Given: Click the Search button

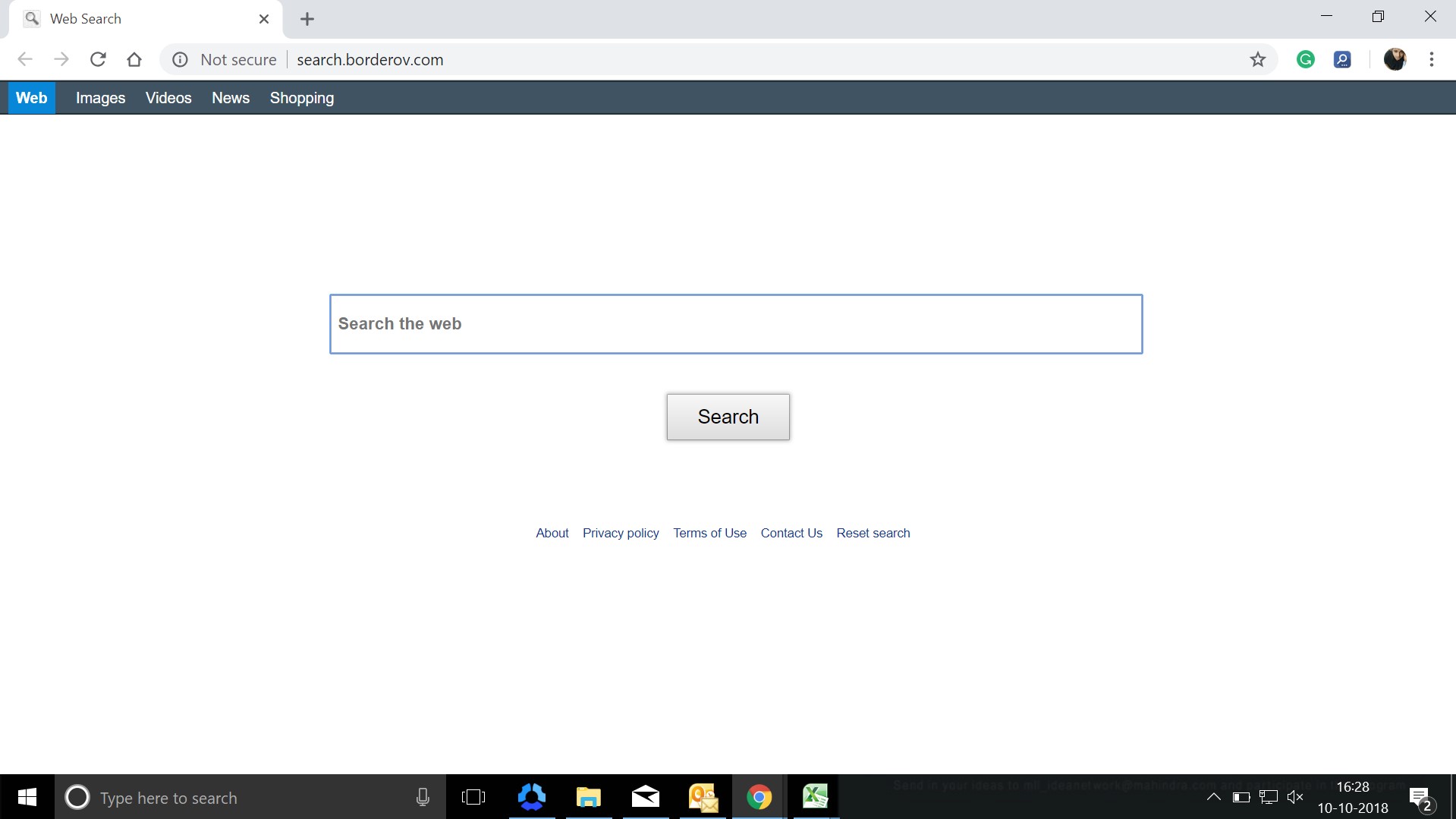Looking at the screenshot, I should [x=728, y=416].
